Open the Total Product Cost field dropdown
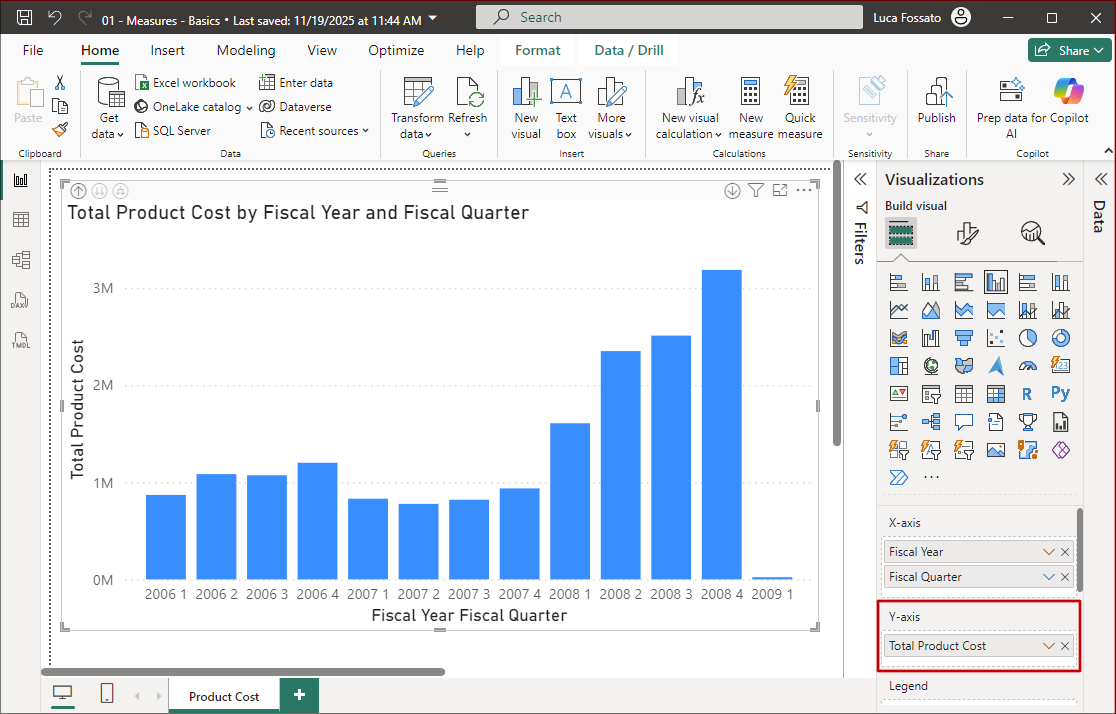 (x=1048, y=646)
